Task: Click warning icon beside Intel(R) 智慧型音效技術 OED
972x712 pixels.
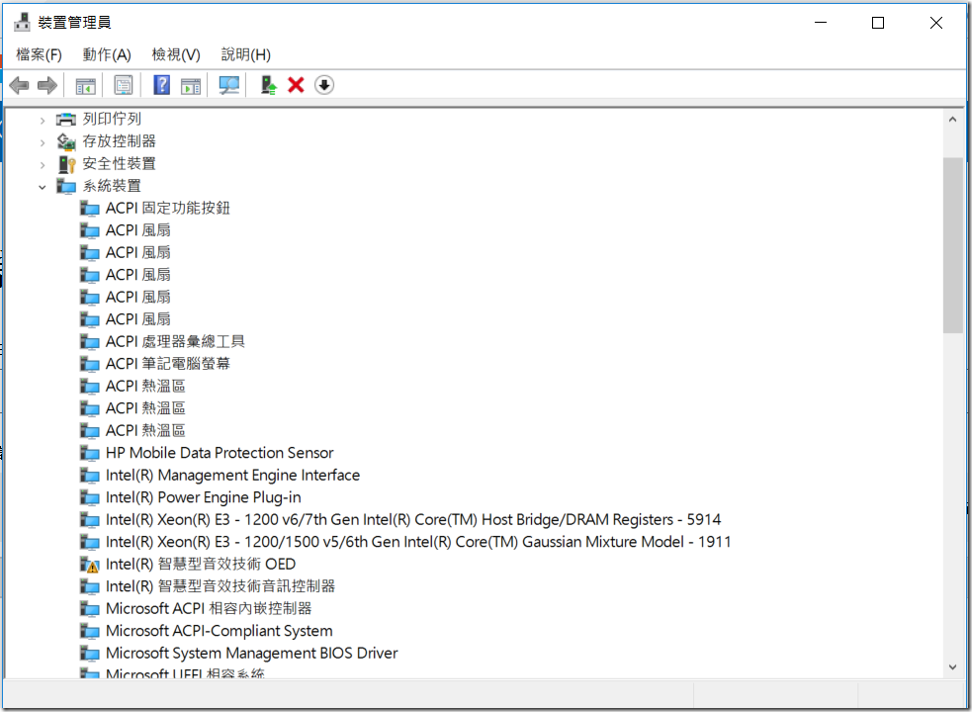Action: (x=89, y=565)
